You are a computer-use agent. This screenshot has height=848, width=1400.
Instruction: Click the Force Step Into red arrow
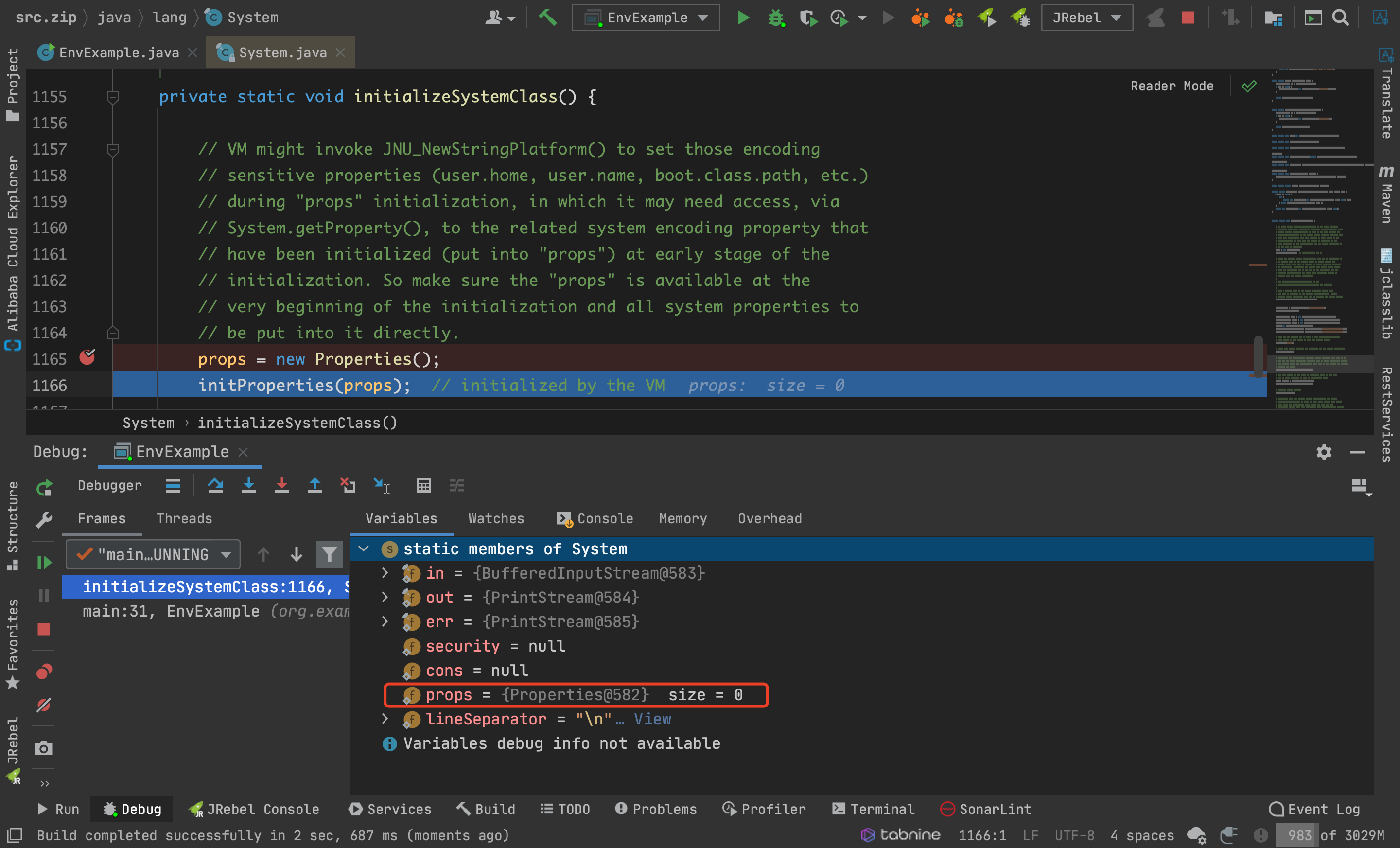(x=281, y=485)
